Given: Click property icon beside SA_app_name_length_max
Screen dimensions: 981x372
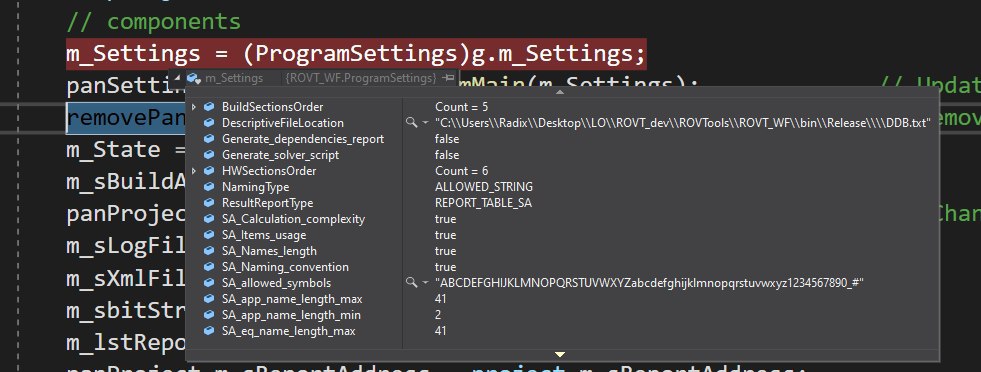Looking at the screenshot, I should pos(210,299).
